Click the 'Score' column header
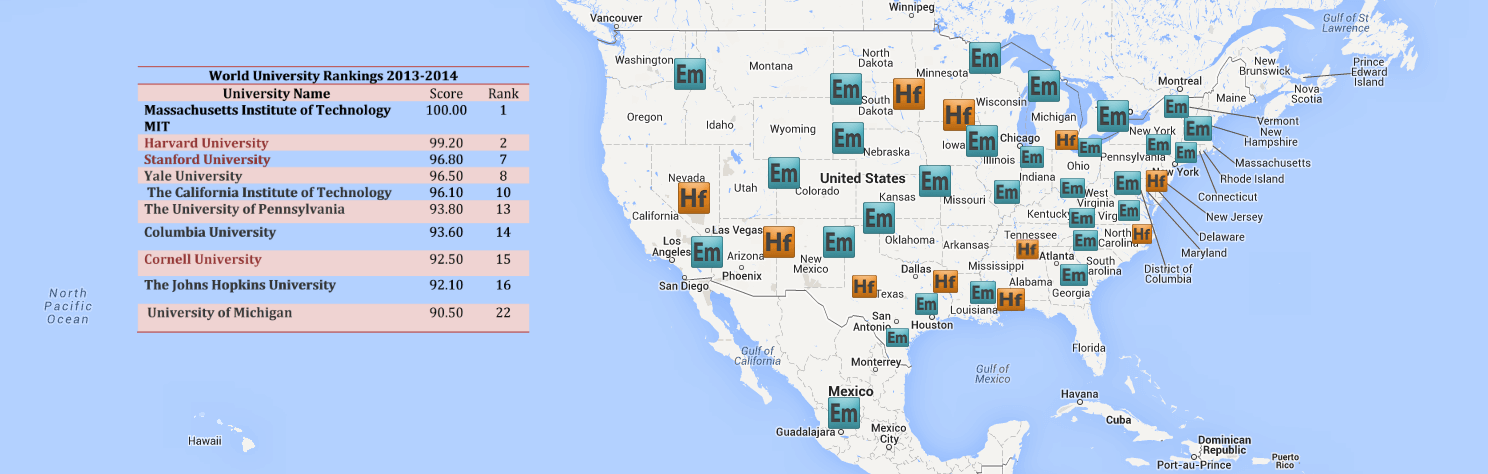1488x474 pixels. [x=445, y=93]
